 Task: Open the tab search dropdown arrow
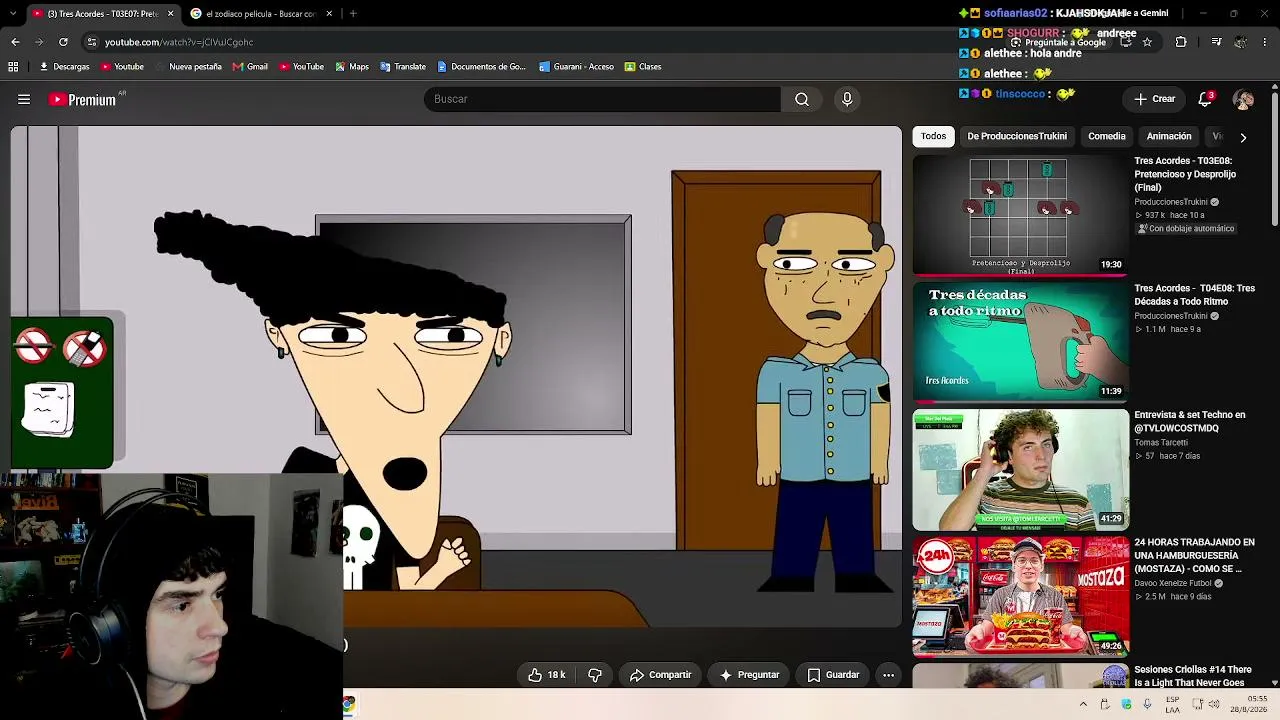(x=15, y=14)
